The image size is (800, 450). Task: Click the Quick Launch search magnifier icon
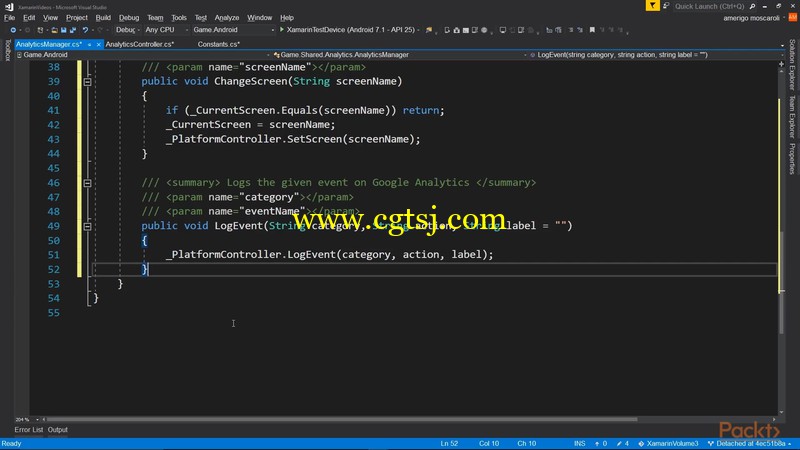coord(752,6)
